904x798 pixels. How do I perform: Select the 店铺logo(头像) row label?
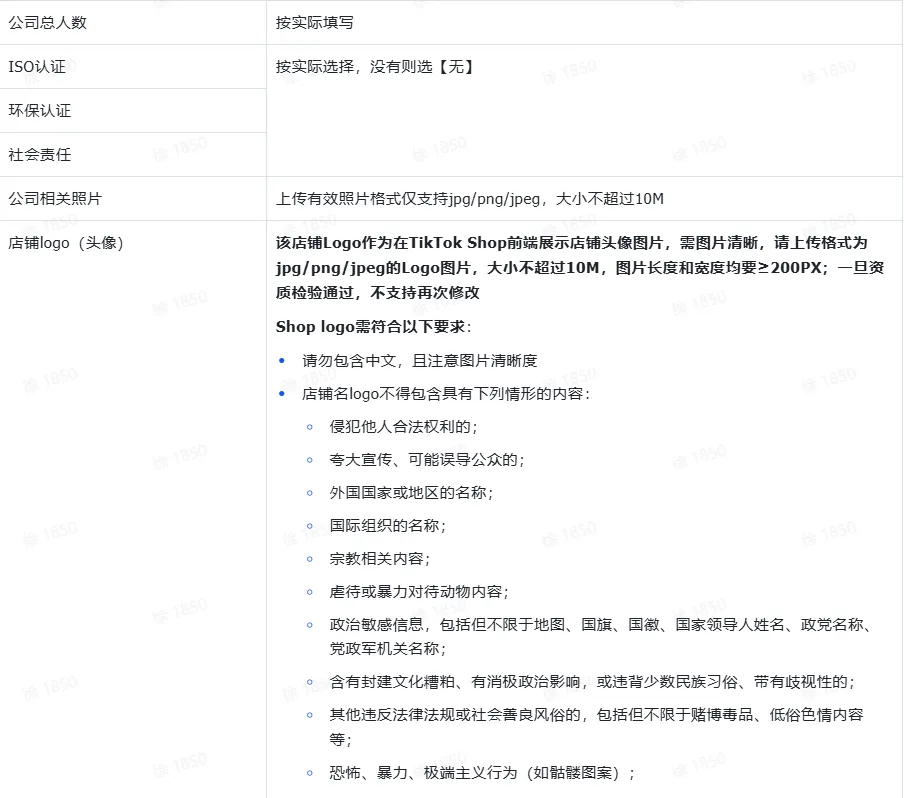(66, 243)
